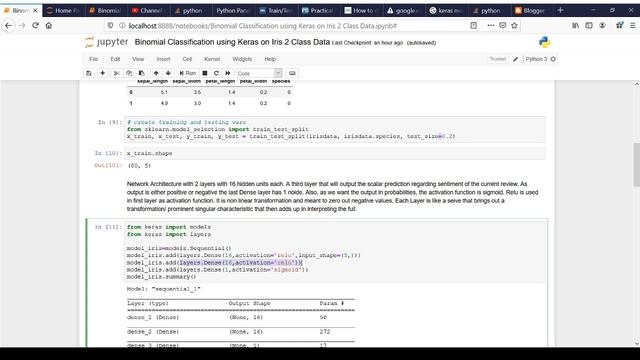This screenshot has width=640, height=360.
Task: Toggle the browser sidebar
Action: point(589,25)
